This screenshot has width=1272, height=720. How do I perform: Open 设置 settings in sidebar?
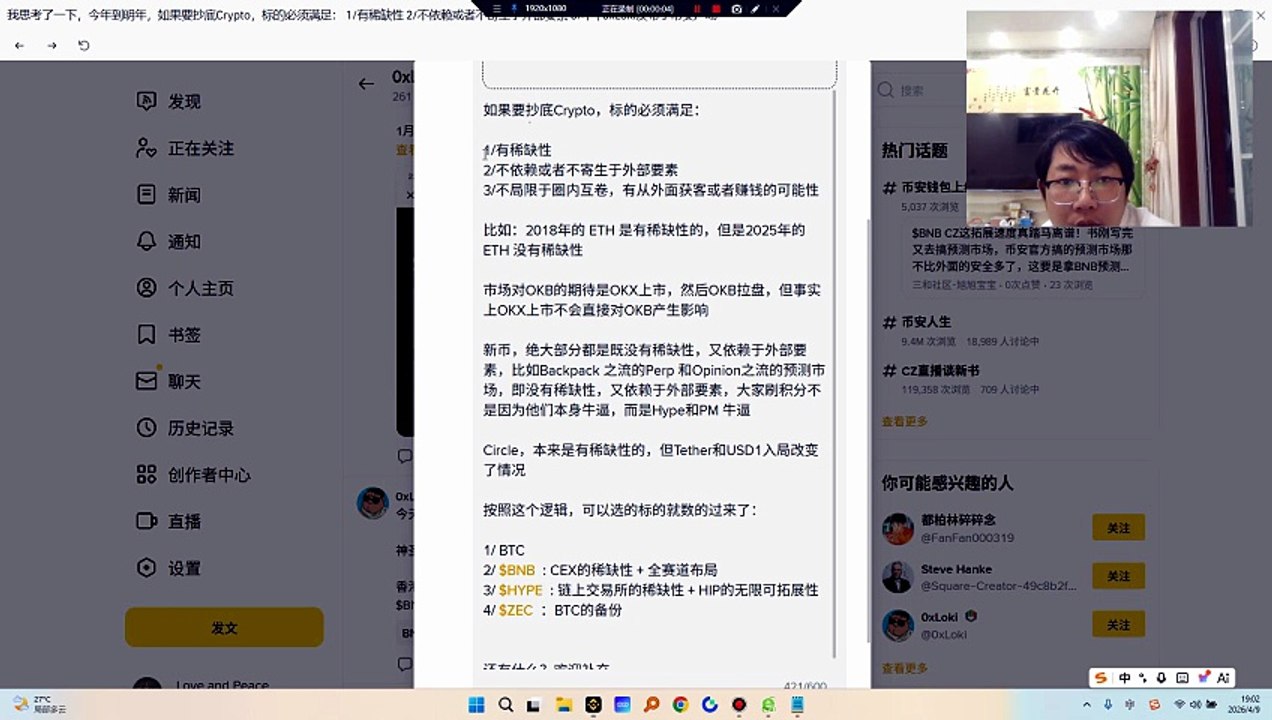click(x=168, y=568)
